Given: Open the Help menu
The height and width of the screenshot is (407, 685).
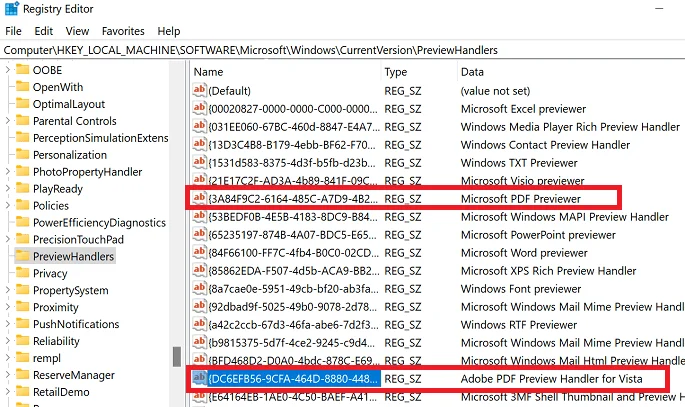Looking at the screenshot, I should (169, 31).
